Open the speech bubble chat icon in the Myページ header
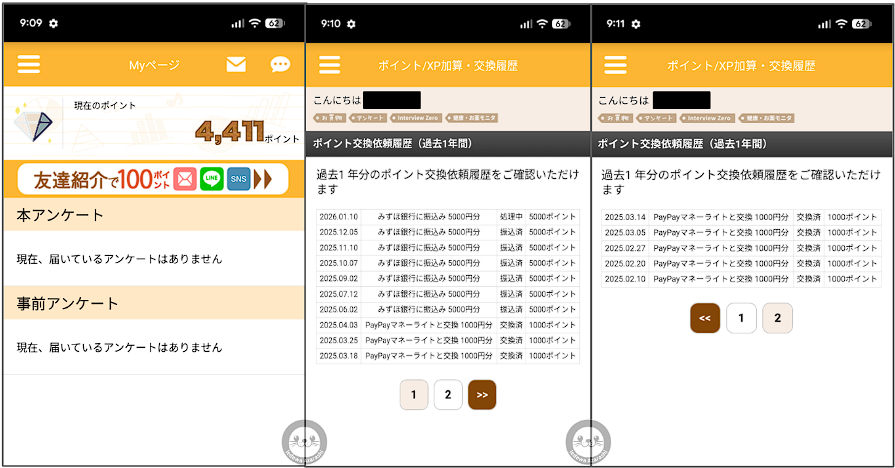Screen dimensions: 895x468 click(280, 65)
